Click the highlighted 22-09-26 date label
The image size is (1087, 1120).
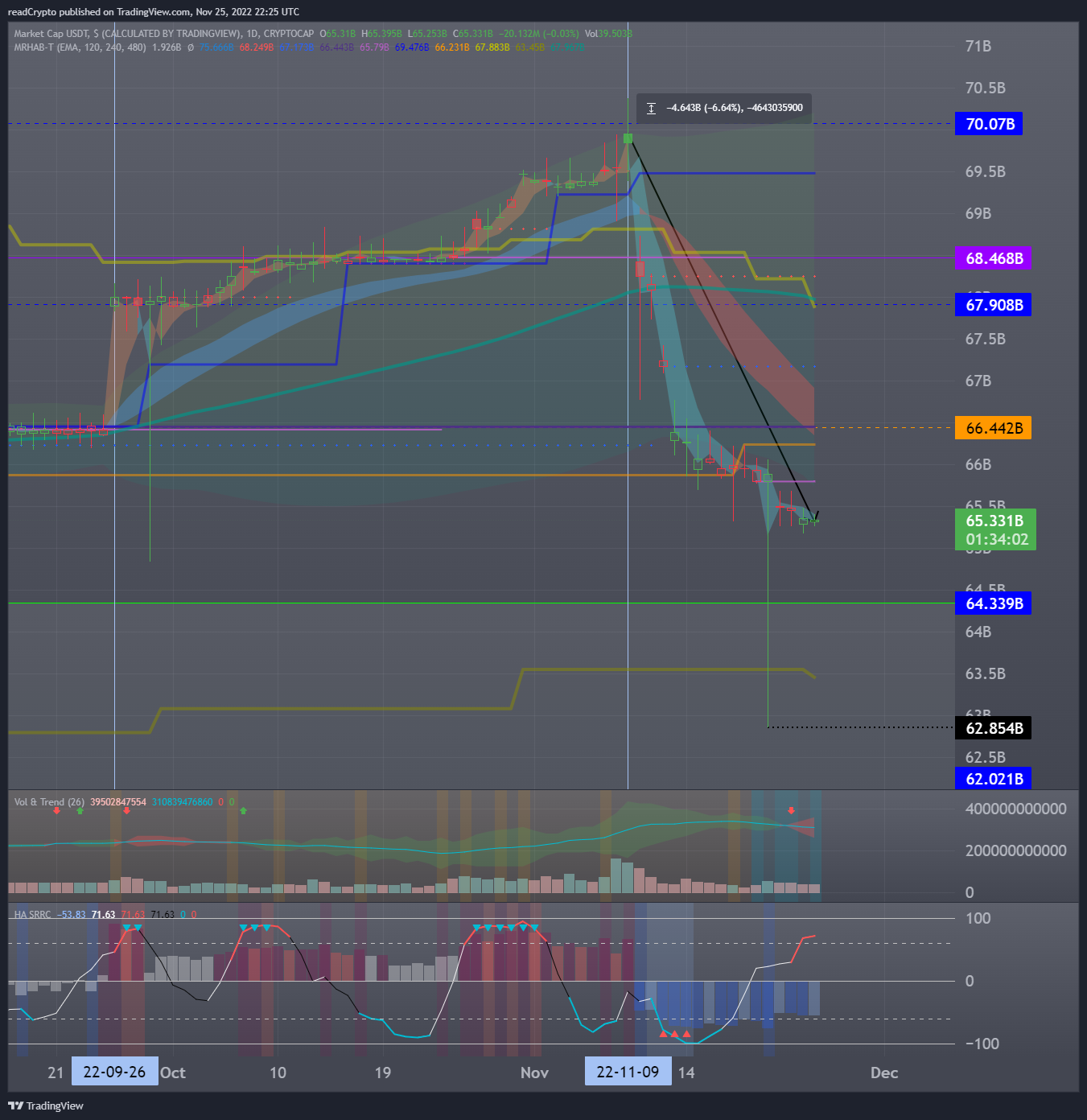[114, 1072]
